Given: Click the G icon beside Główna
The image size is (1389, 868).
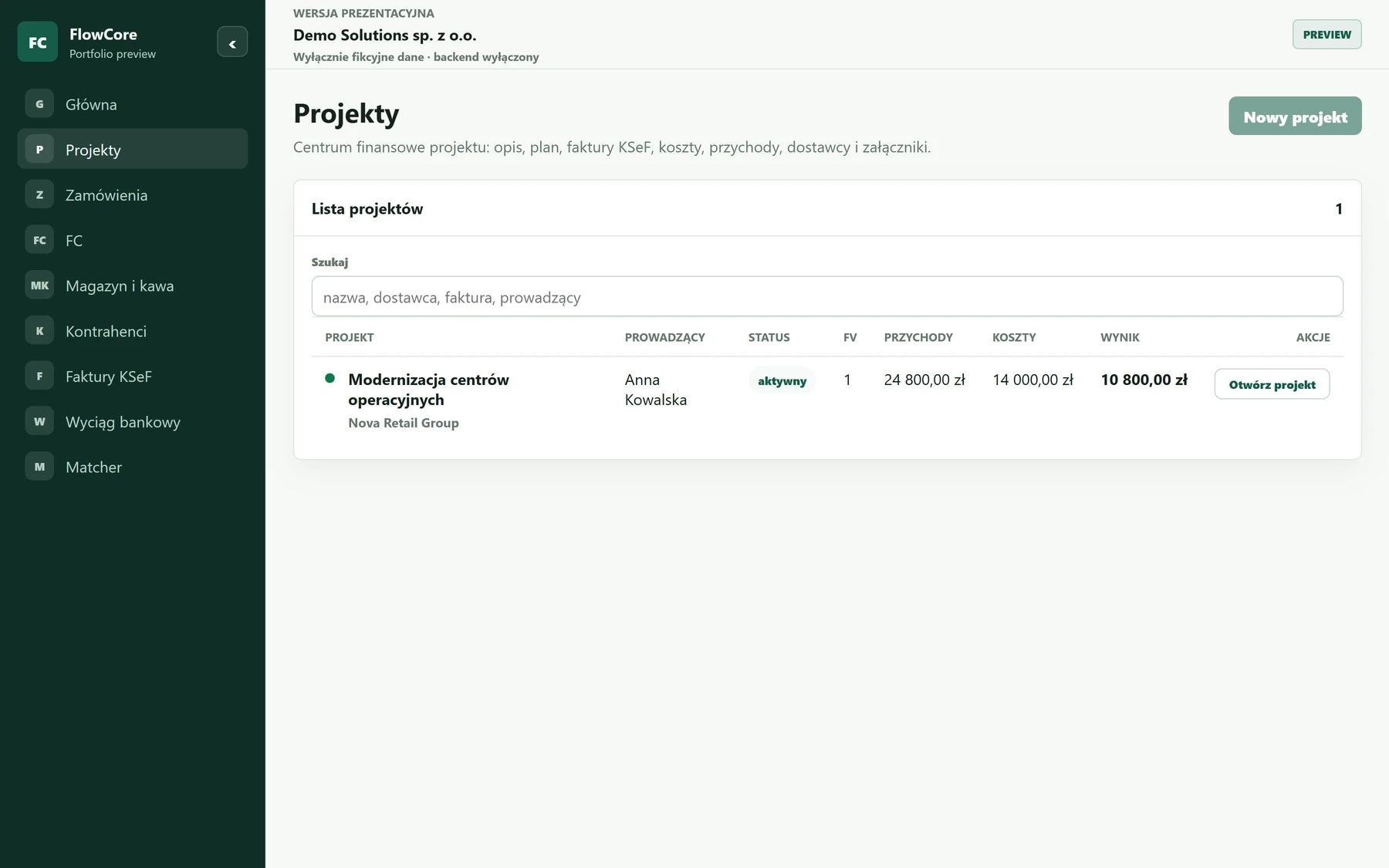Looking at the screenshot, I should click(x=39, y=104).
